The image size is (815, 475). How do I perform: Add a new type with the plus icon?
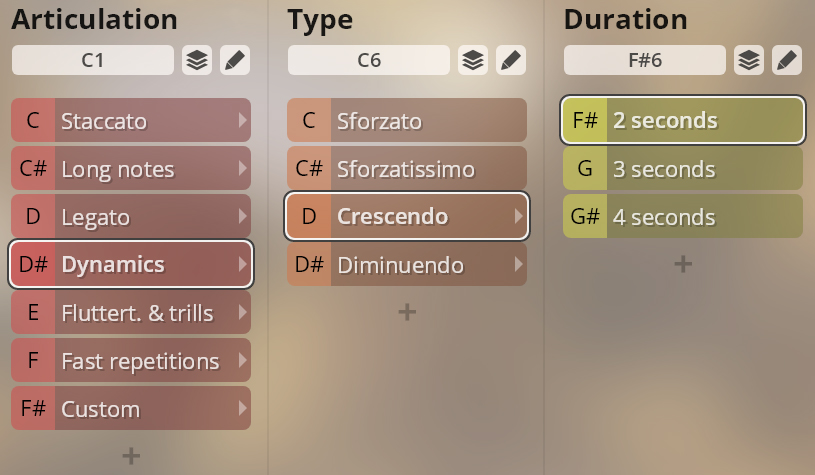pos(407,312)
